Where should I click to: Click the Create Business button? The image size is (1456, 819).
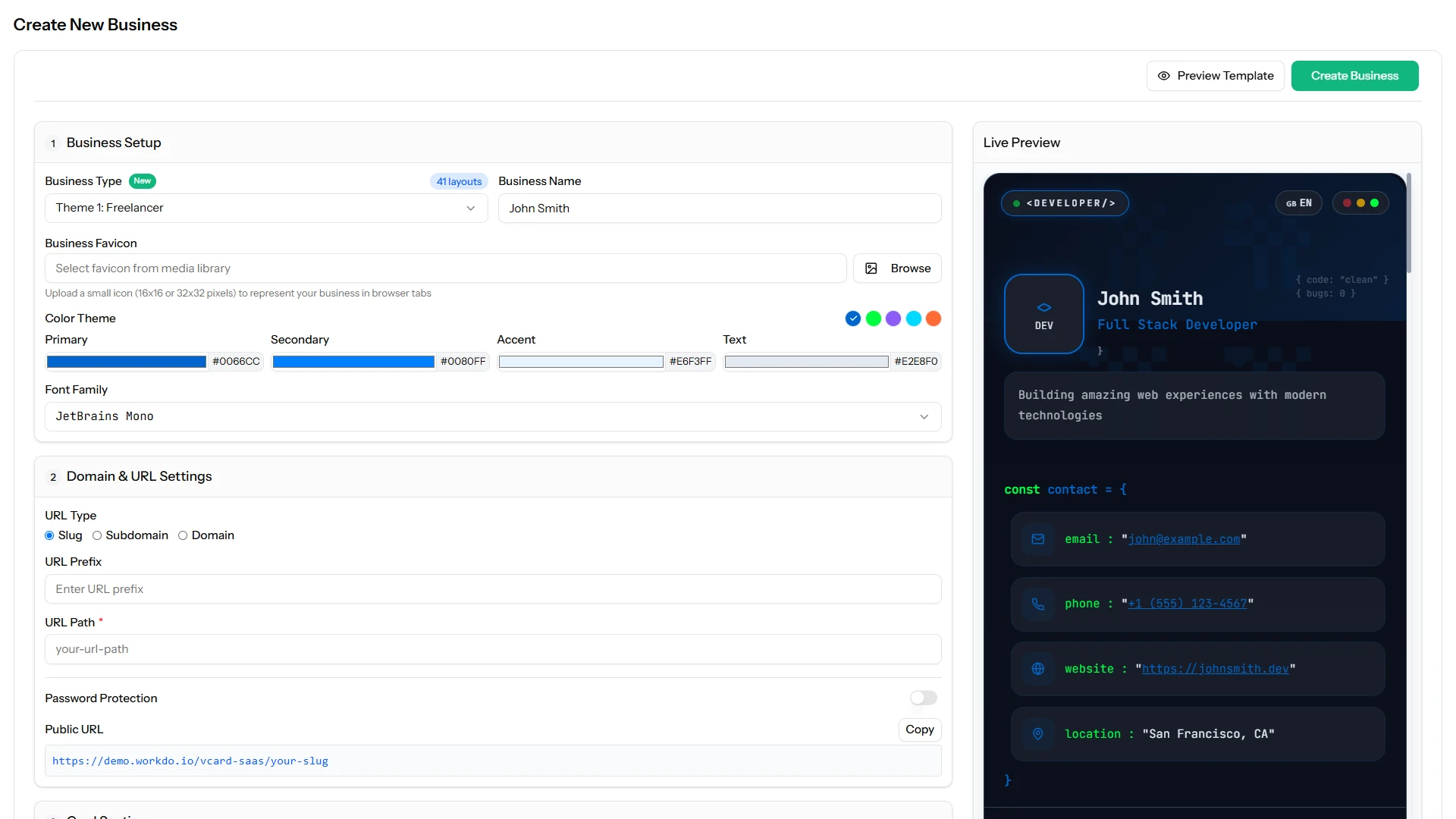click(1354, 76)
